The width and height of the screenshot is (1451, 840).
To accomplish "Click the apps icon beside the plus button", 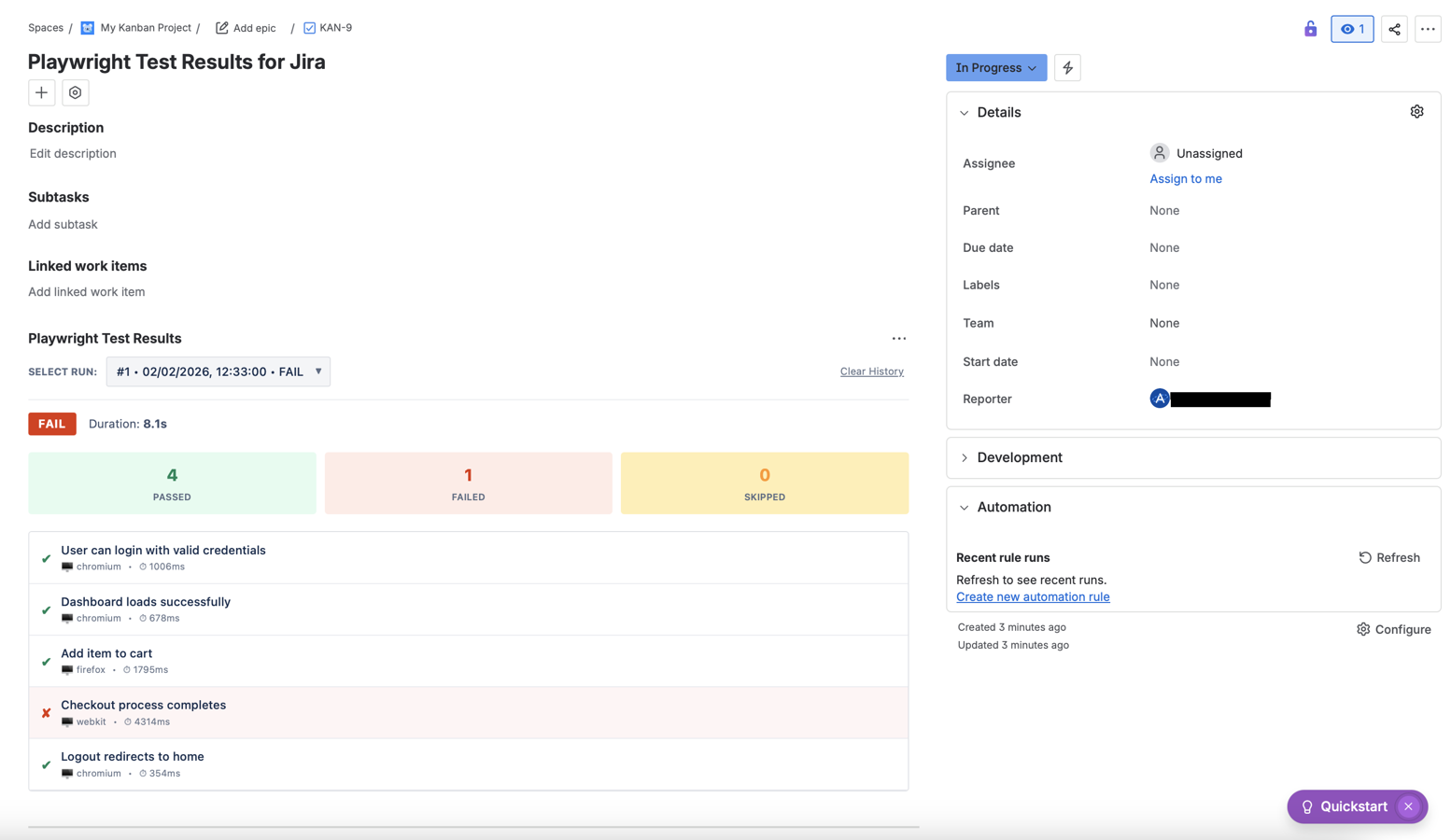I will coord(76,92).
